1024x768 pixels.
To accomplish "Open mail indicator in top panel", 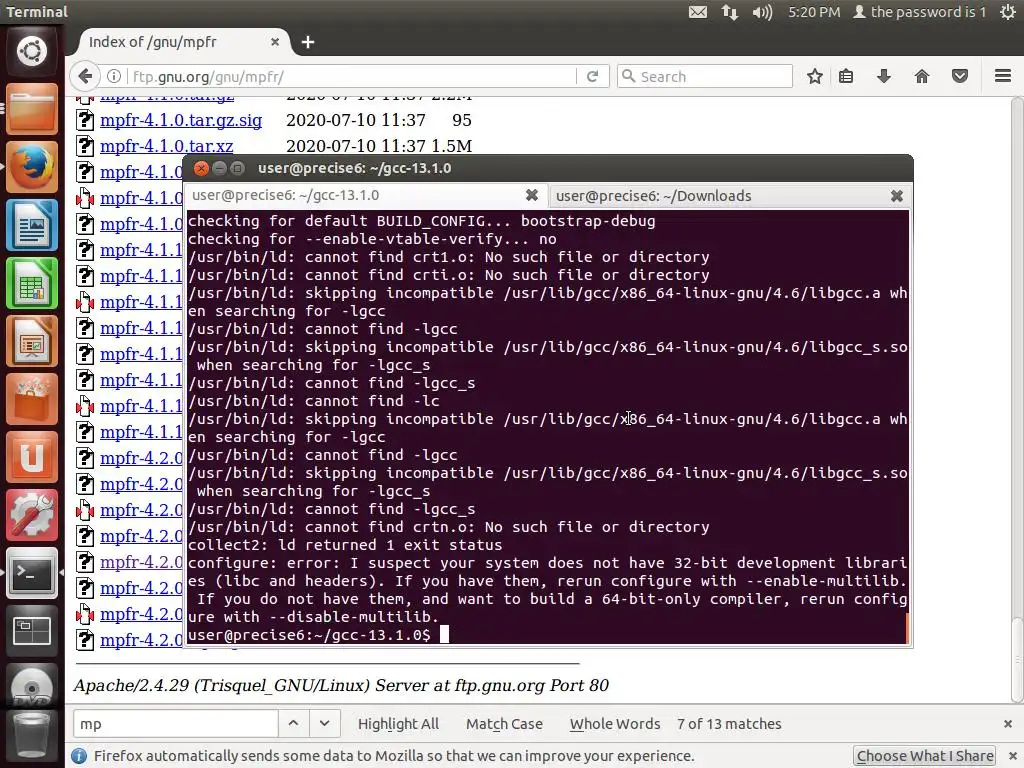I will point(697,12).
